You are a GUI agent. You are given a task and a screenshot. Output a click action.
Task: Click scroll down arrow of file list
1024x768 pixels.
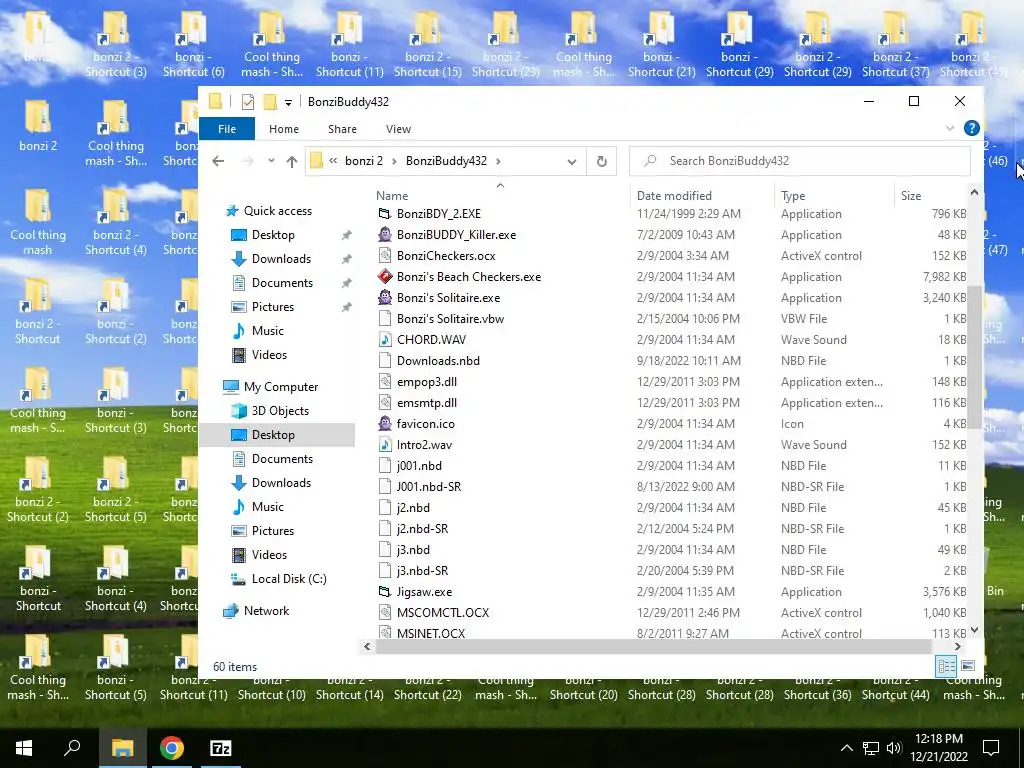coord(974,630)
